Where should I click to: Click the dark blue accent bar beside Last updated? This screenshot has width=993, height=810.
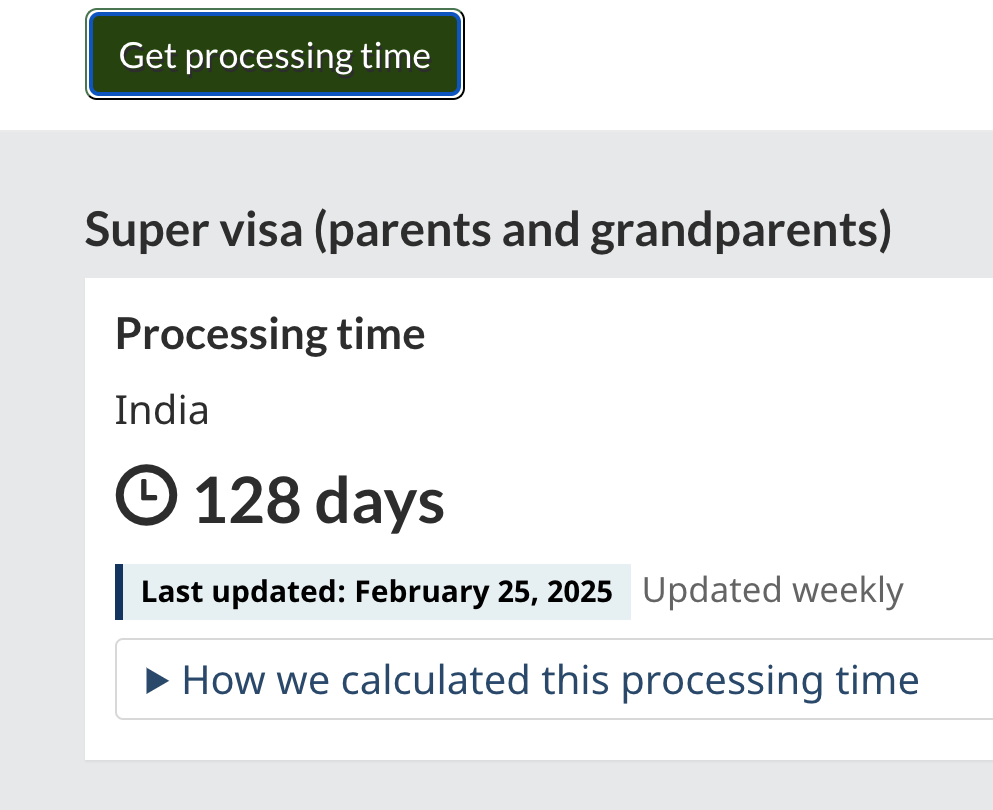[119, 591]
